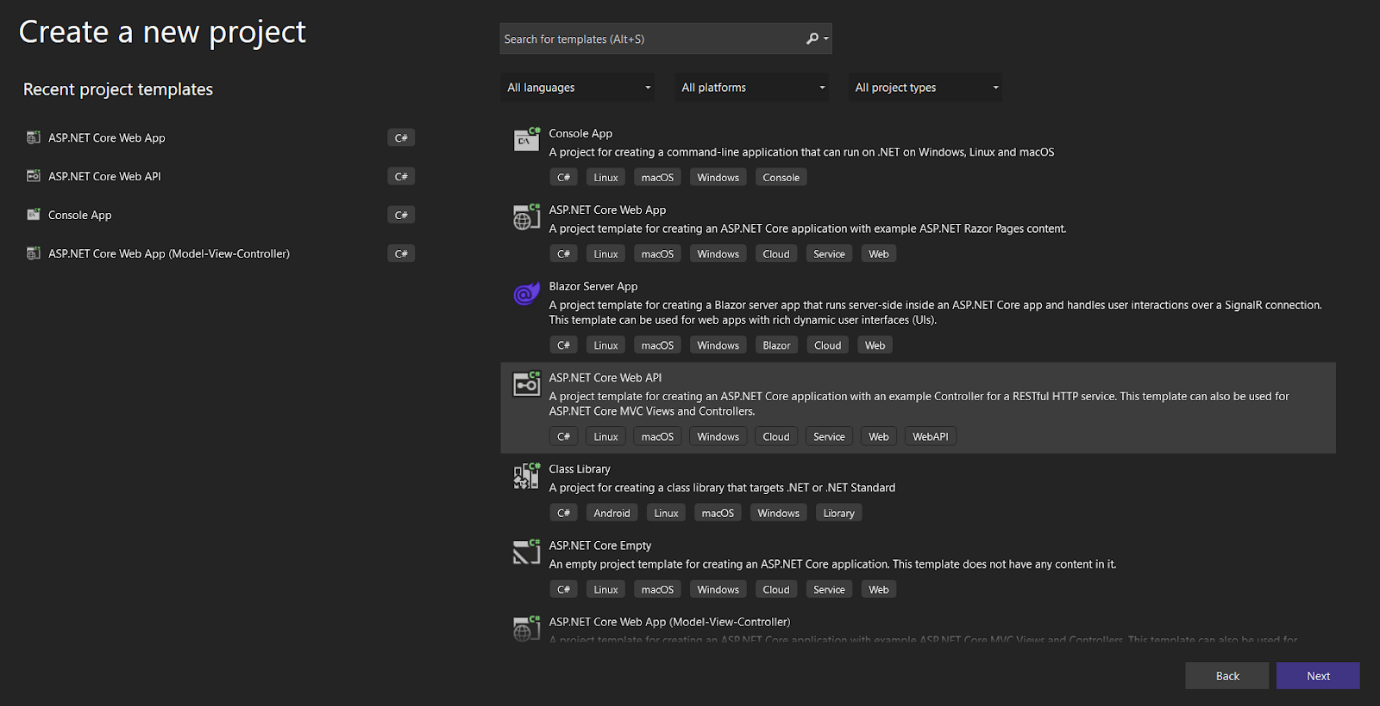Image resolution: width=1380 pixels, height=706 pixels.
Task: Click Web tag under ASP.NET Core Web App
Action: coord(878,254)
